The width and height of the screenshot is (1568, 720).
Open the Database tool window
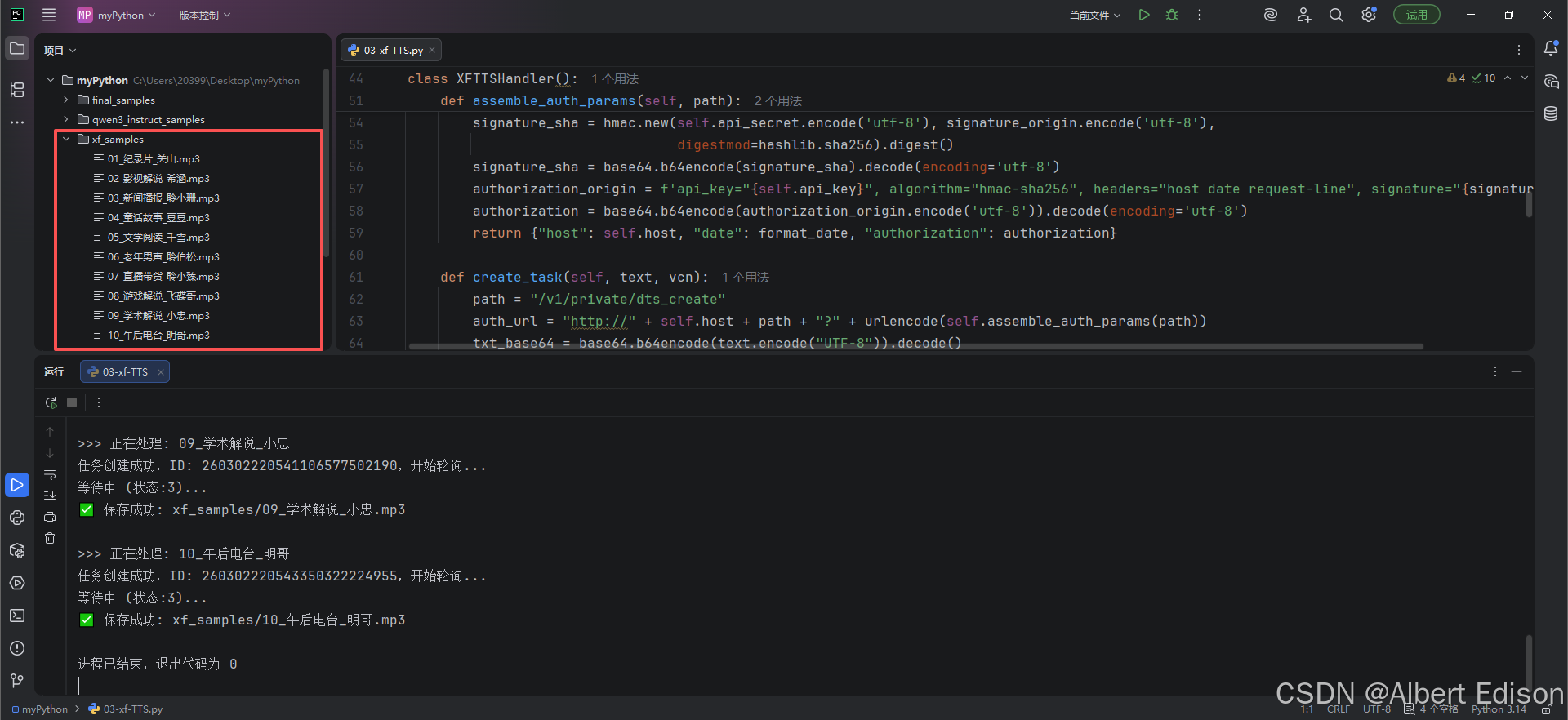1551,113
